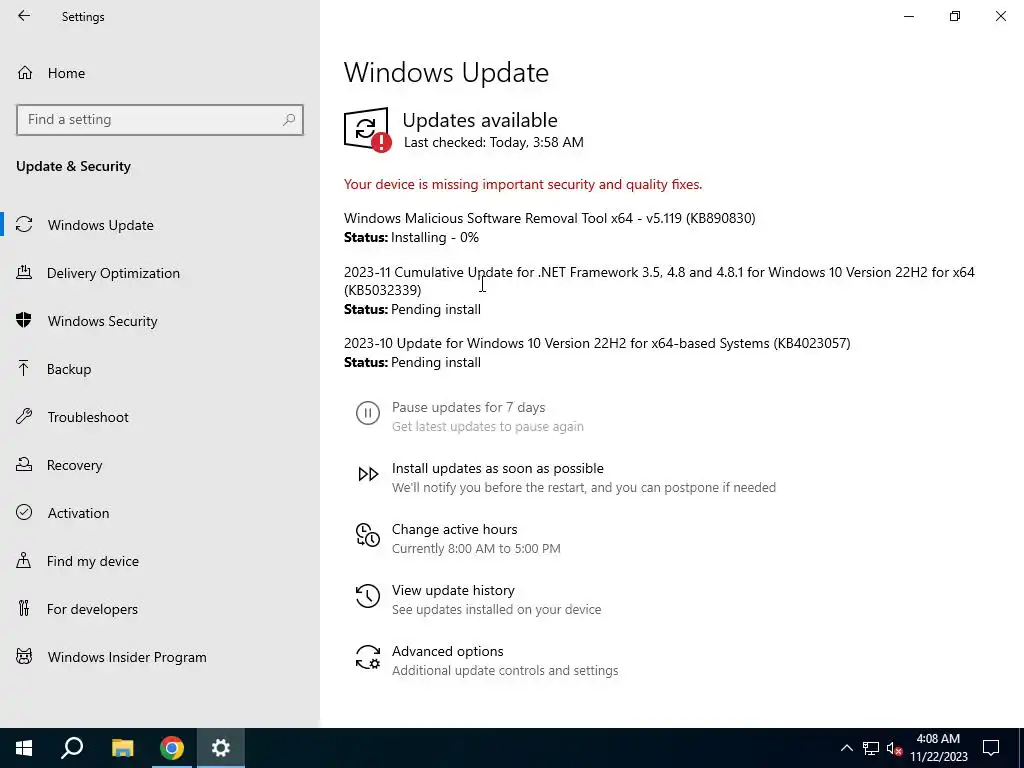
Task: Open the taskbar clock showing 4:08 AM
Action: pos(938,748)
